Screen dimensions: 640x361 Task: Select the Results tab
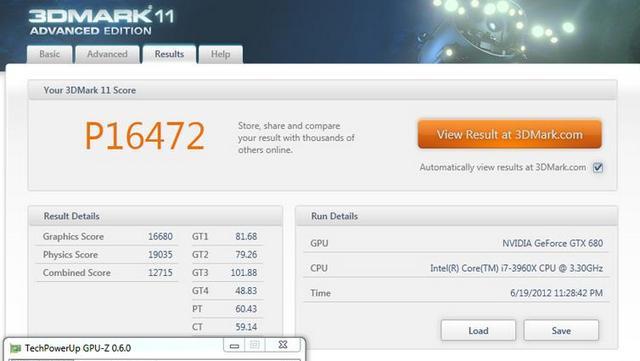(x=169, y=54)
